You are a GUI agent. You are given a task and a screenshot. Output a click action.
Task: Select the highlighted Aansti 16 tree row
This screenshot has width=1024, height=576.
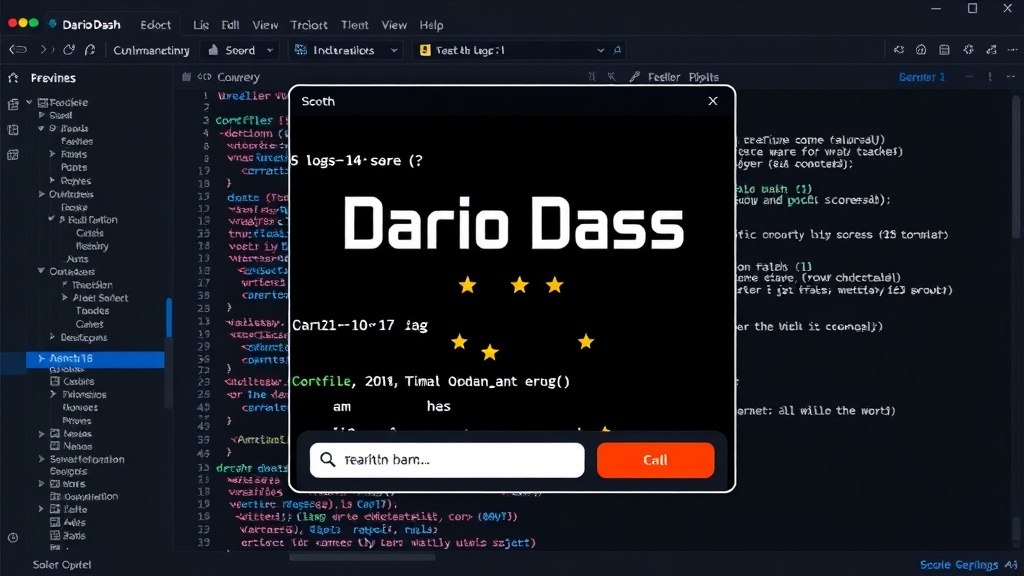[x=95, y=358]
